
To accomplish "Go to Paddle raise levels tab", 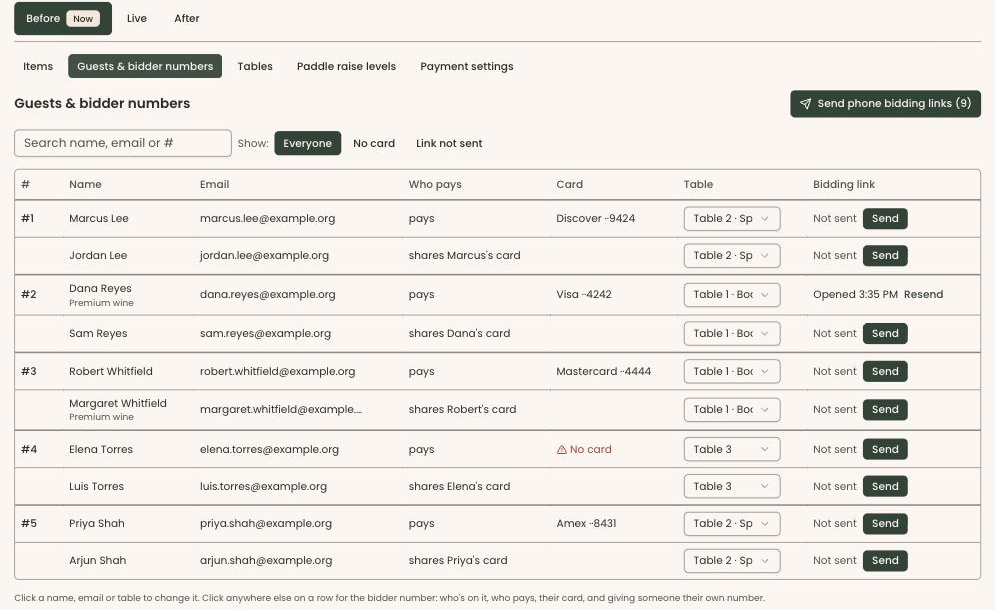I will pos(346,66).
